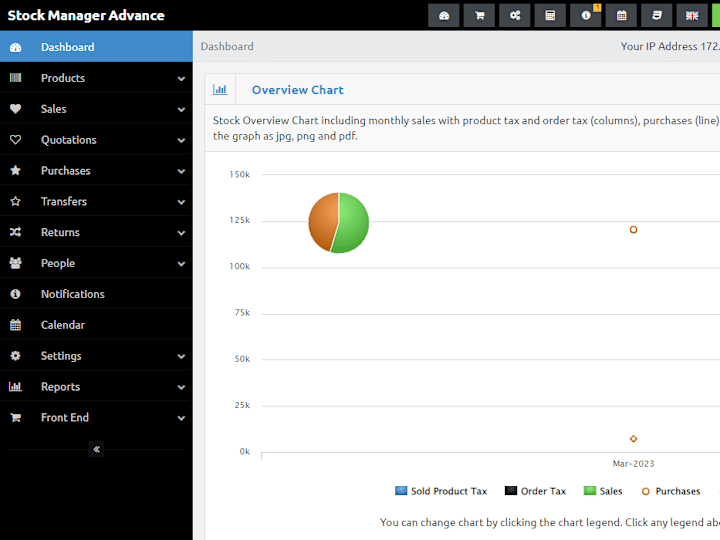Click the Overview Chart bar-graph icon
The image size is (720, 540).
pos(220,90)
